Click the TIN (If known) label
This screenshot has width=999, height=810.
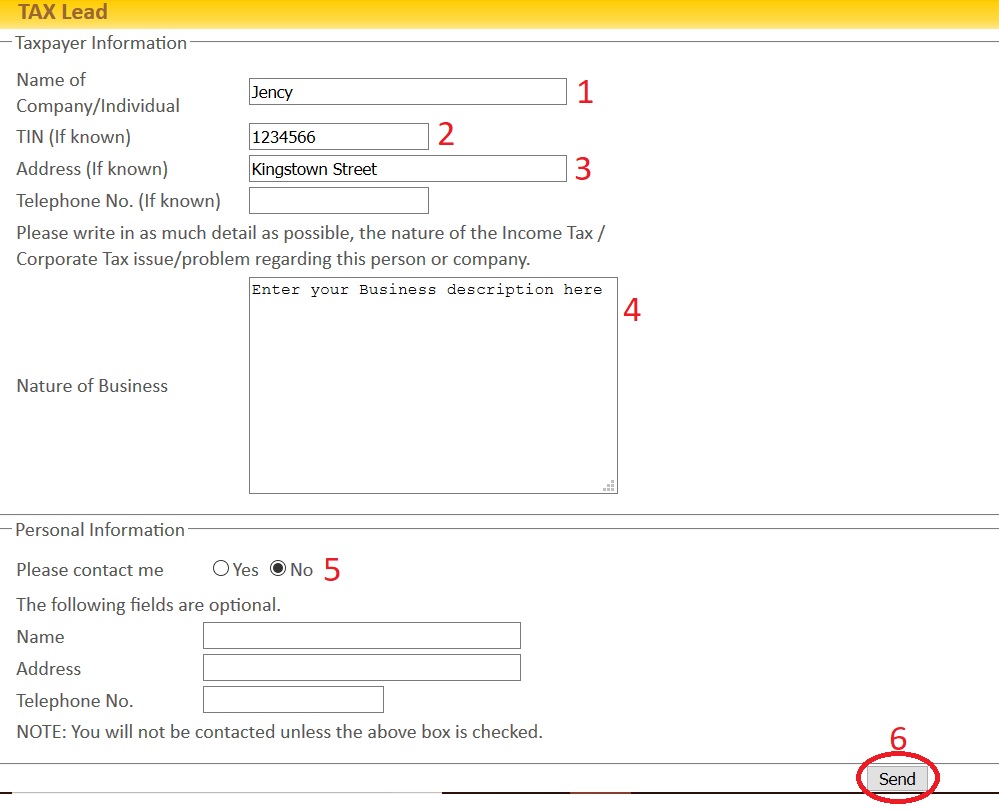tap(74, 137)
